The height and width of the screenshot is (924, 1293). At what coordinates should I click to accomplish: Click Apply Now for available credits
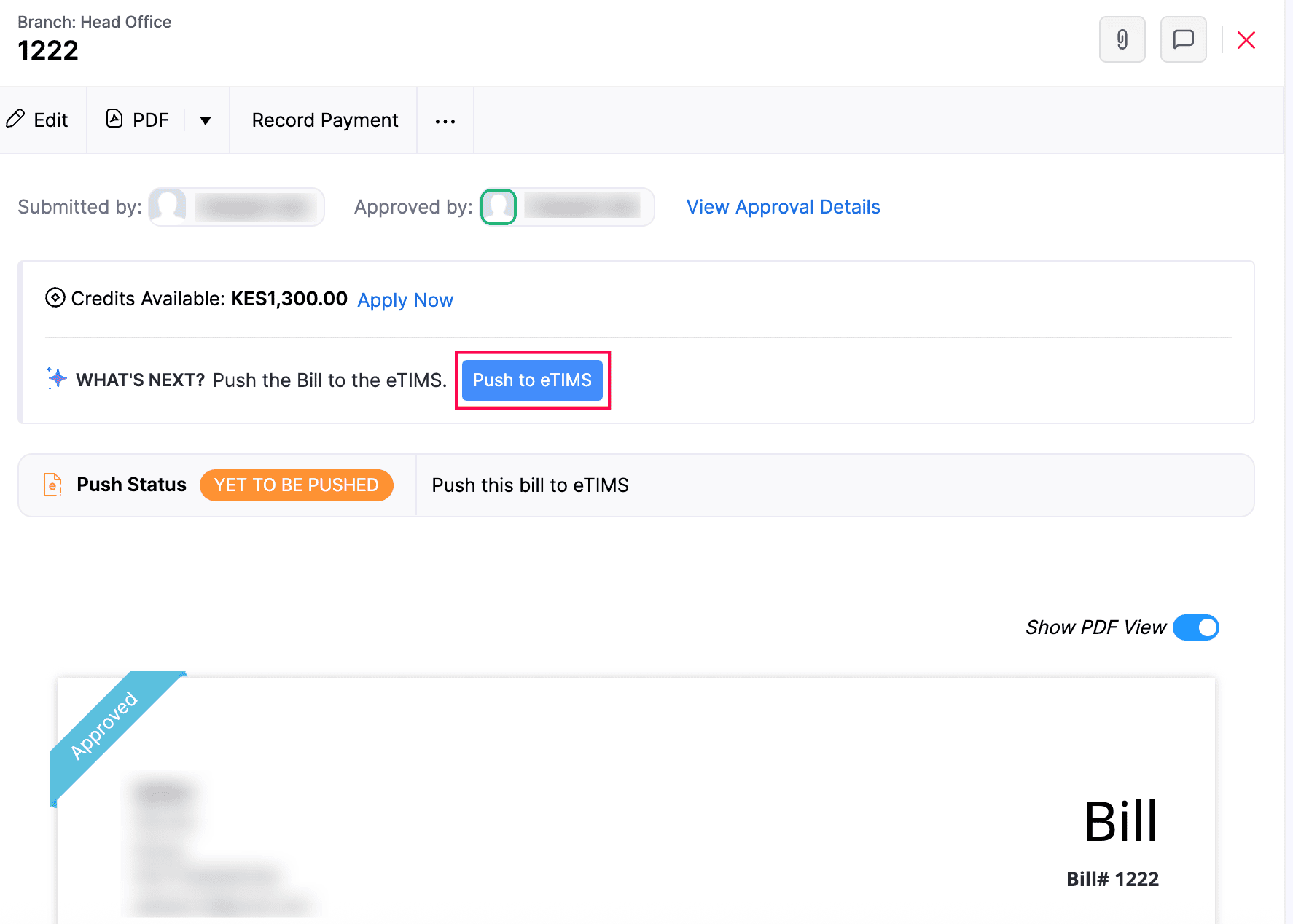point(405,300)
